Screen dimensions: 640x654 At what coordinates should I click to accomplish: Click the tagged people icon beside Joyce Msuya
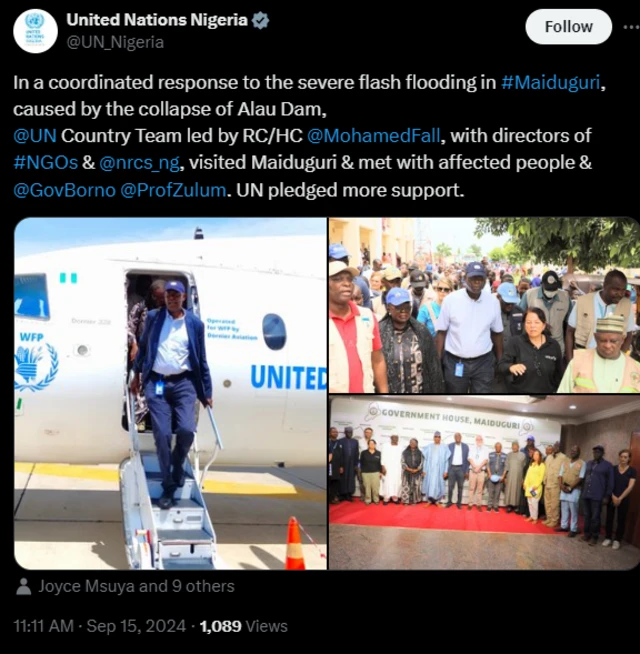(24, 586)
